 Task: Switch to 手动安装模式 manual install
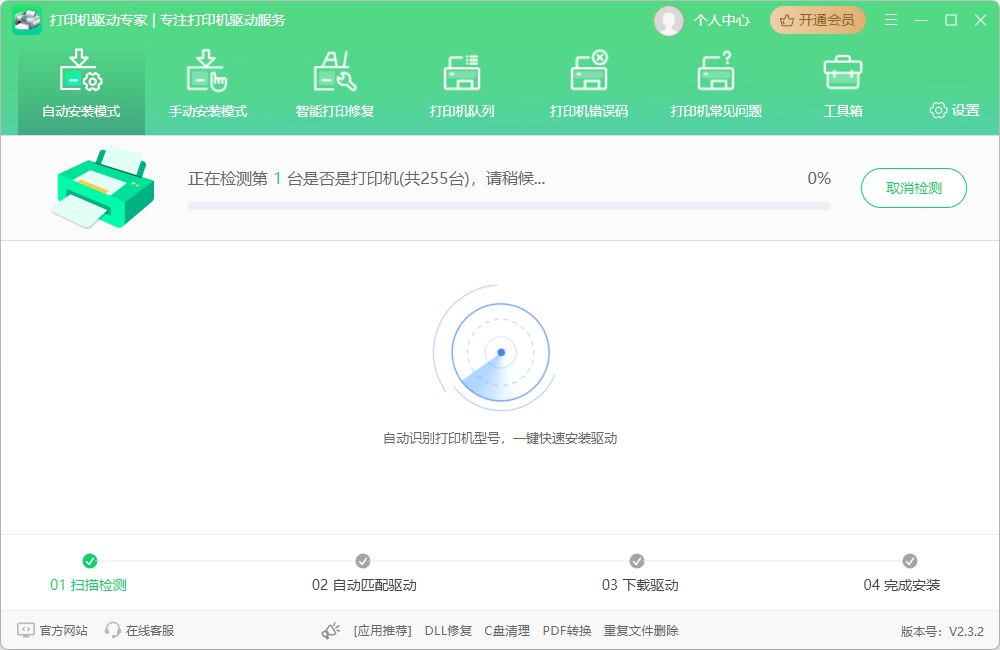point(208,85)
